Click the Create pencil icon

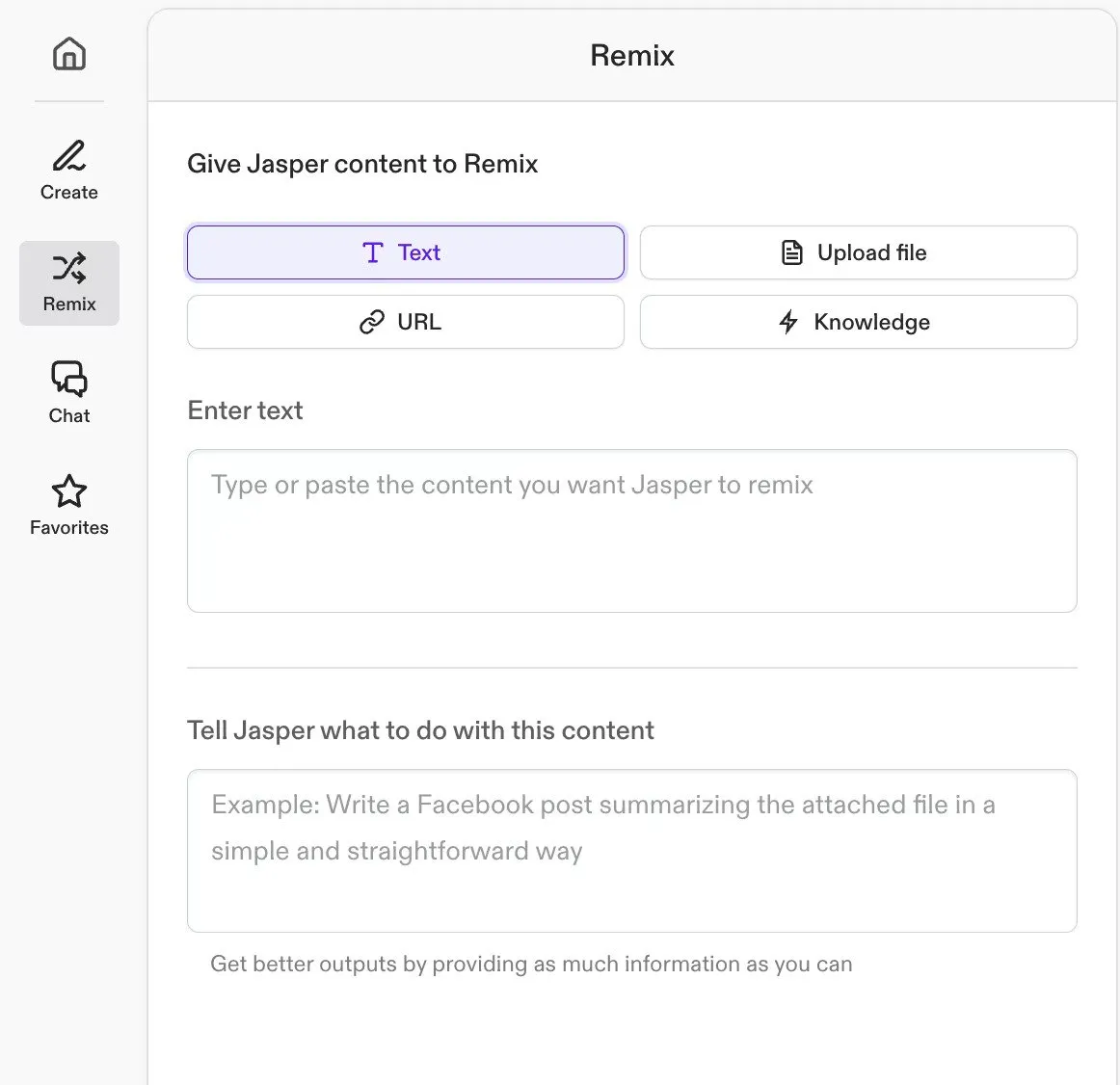click(68, 155)
